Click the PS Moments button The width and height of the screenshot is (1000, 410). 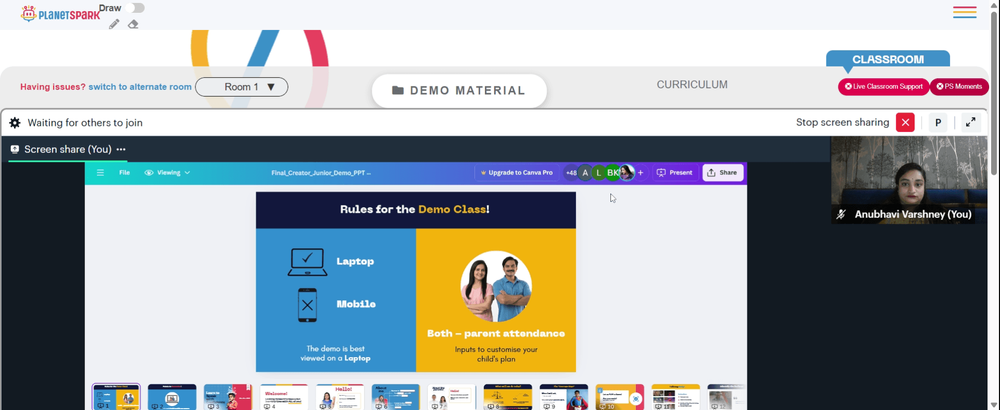[x=959, y=87]
